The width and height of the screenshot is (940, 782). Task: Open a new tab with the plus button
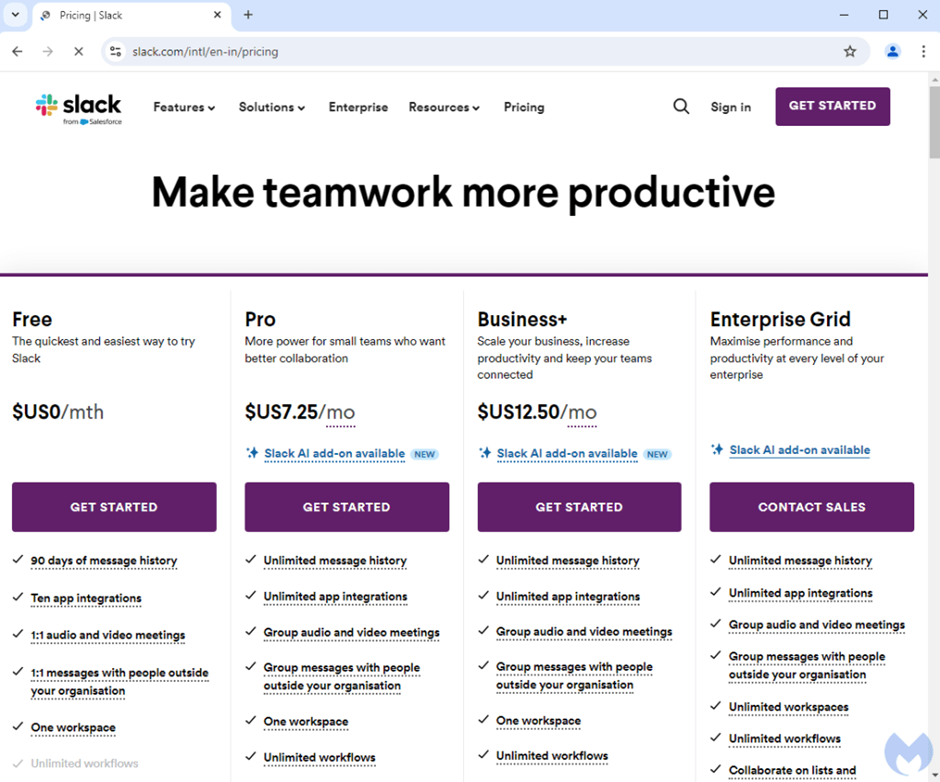point(248,15)
